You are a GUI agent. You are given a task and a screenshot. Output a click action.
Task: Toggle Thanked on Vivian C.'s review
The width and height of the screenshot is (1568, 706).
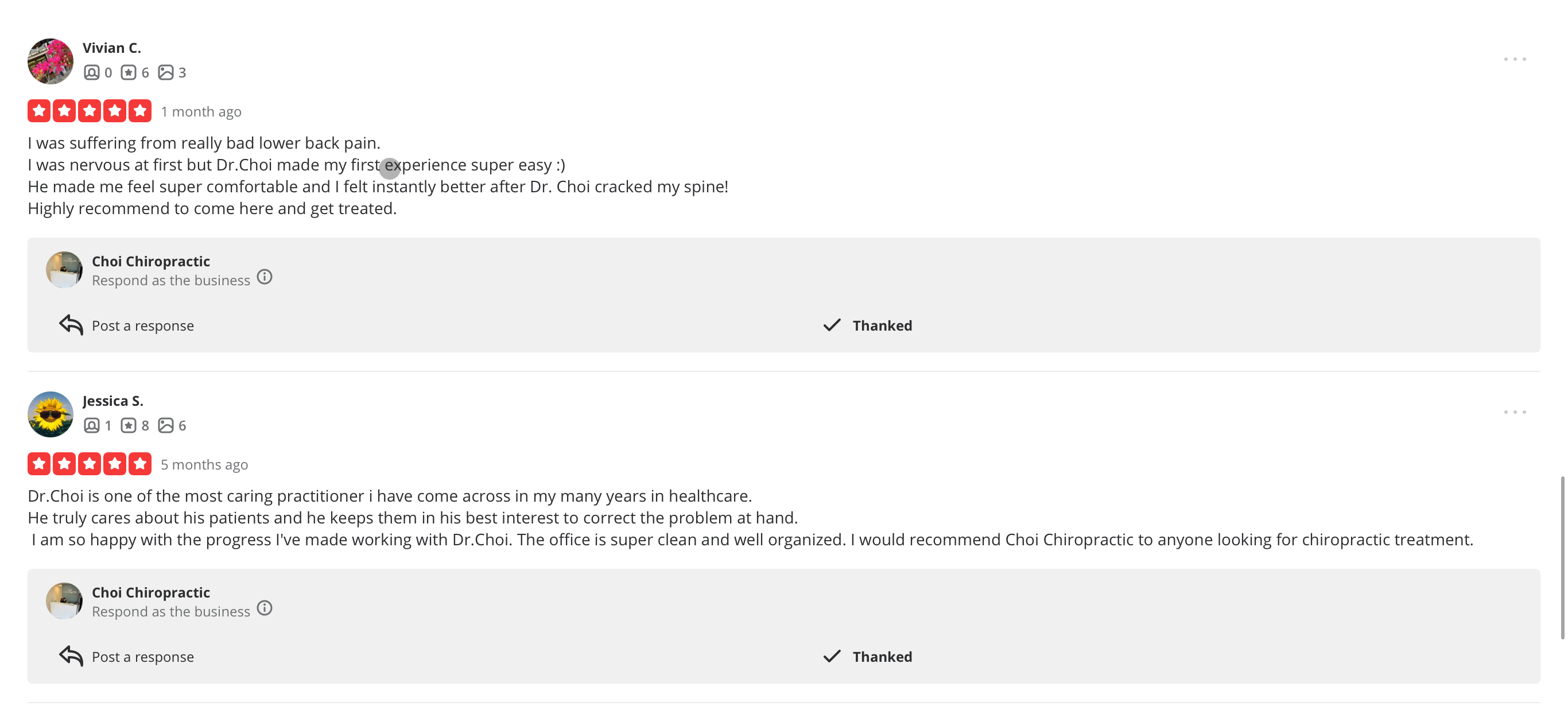867,325
